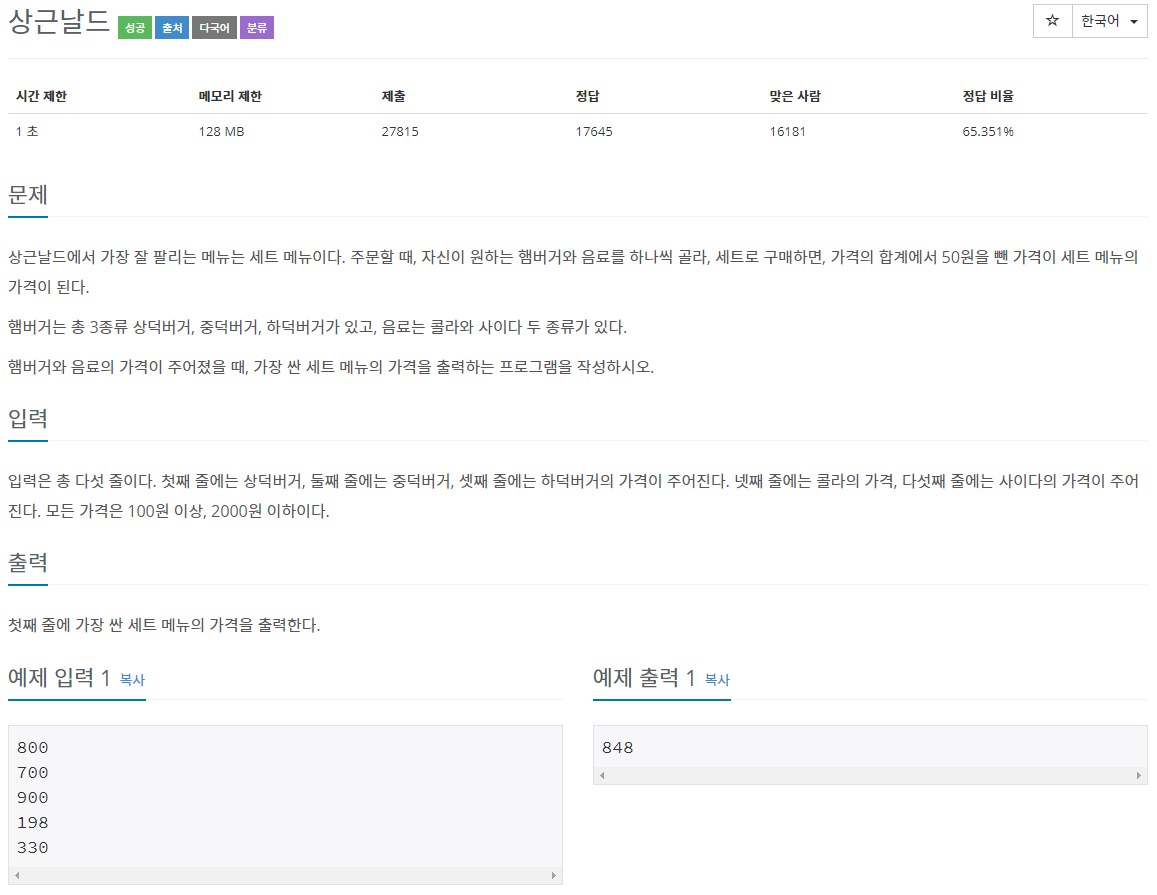Viewport: 1157px width, 895px height.
Task: Click the sentence starting 햄버거는 총 3종류
Action: (317, 327)
